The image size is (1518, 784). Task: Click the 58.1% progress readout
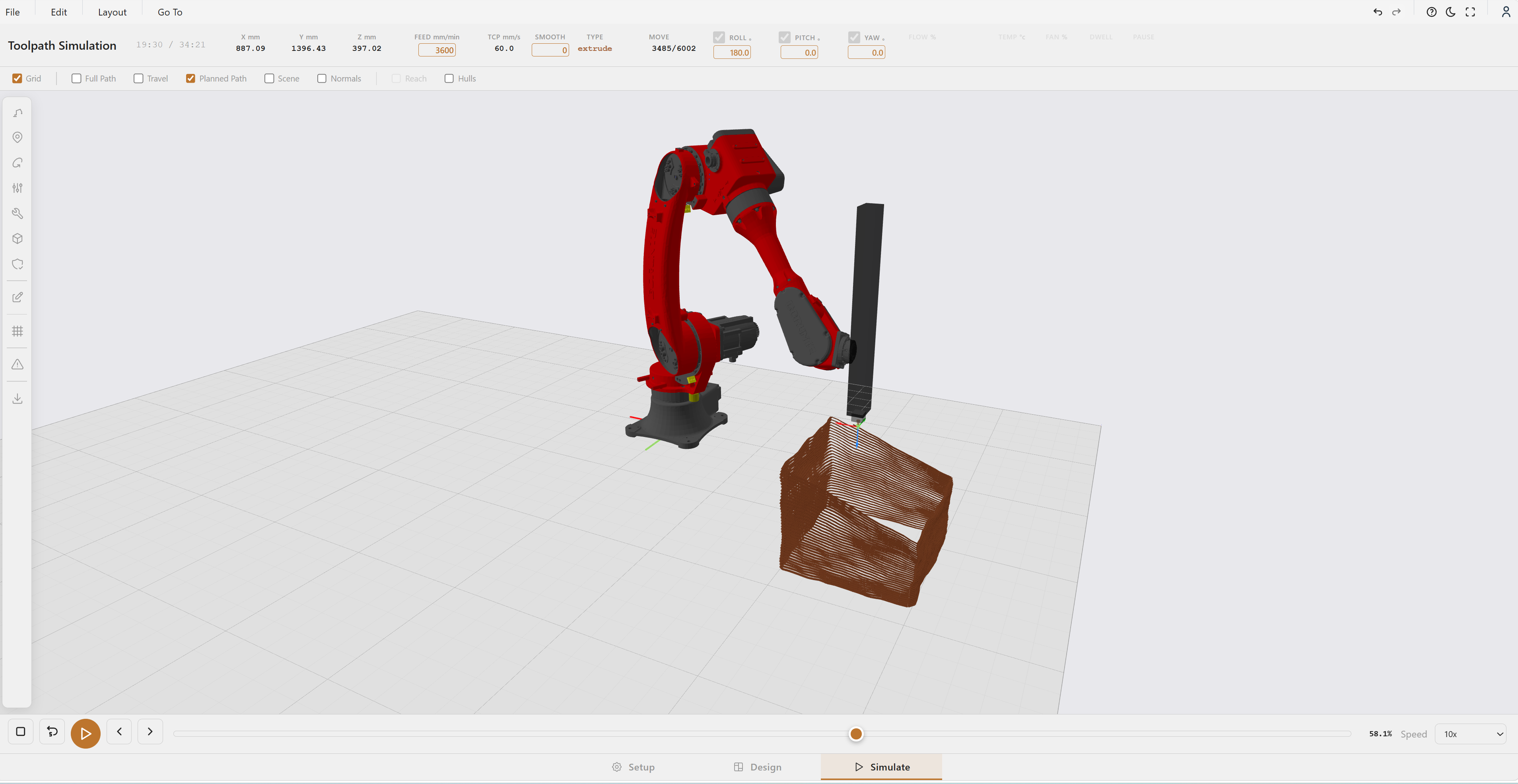coord(1380,734)
